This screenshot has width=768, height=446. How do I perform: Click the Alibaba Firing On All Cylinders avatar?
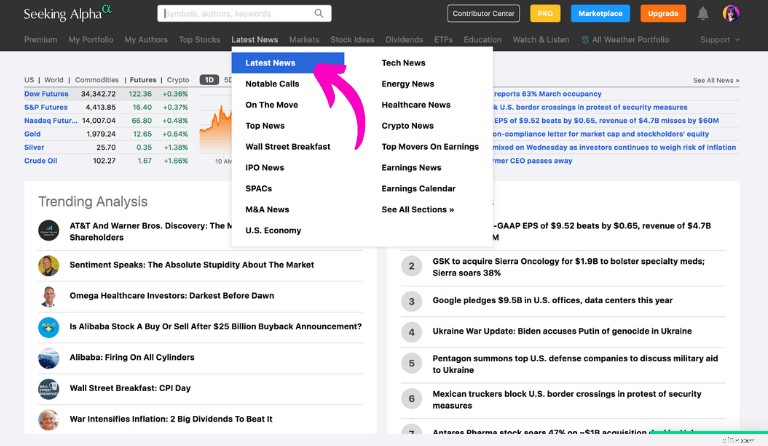pos(48,358)
